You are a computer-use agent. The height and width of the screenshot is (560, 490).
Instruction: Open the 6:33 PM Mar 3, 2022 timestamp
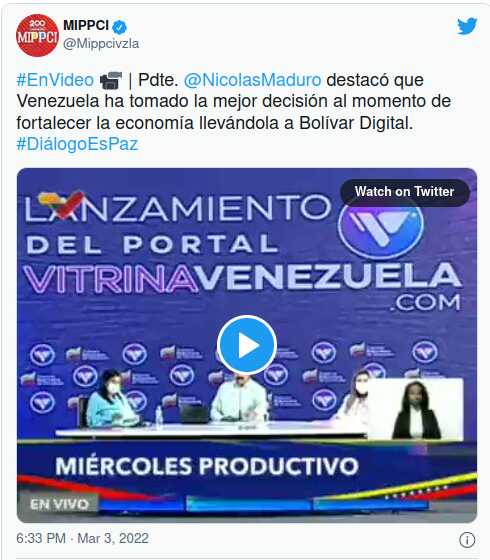(82, 538)
